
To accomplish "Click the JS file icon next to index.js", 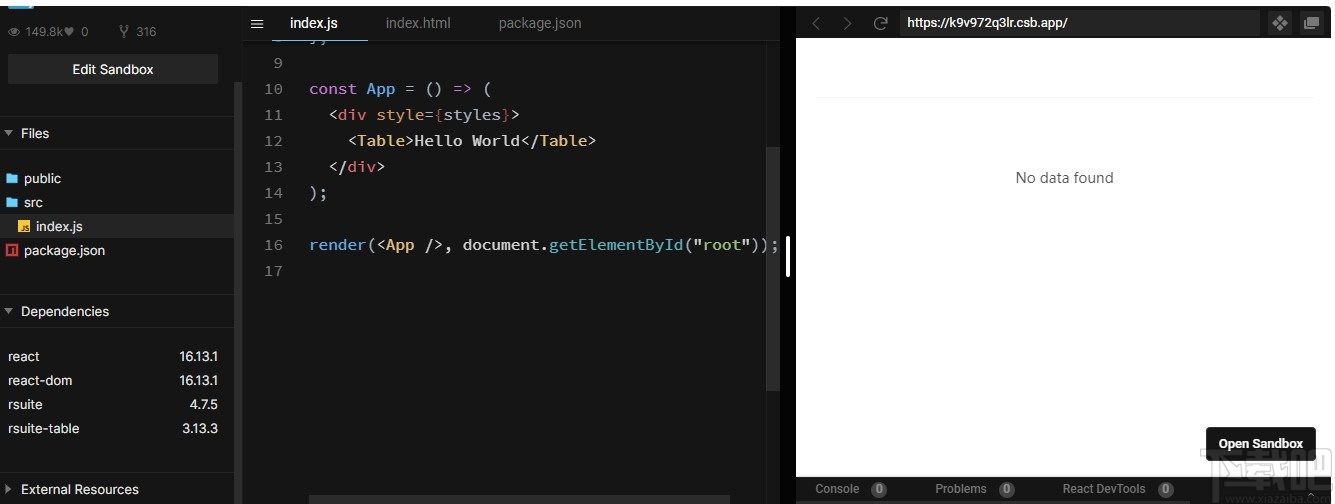I will 24,226.
